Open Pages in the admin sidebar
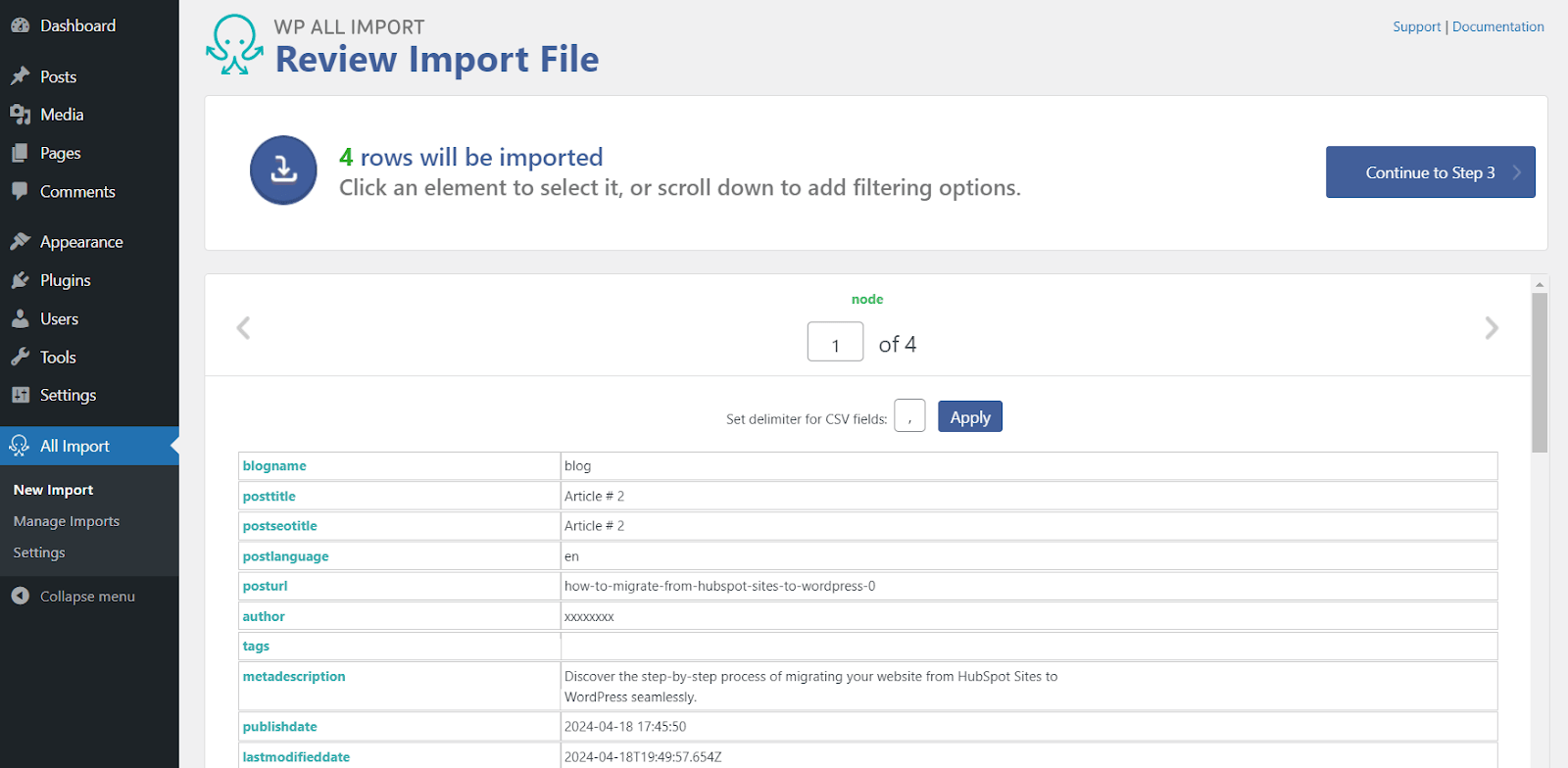Viewport: 1568px width, 768px height. [x=60, y=153]
